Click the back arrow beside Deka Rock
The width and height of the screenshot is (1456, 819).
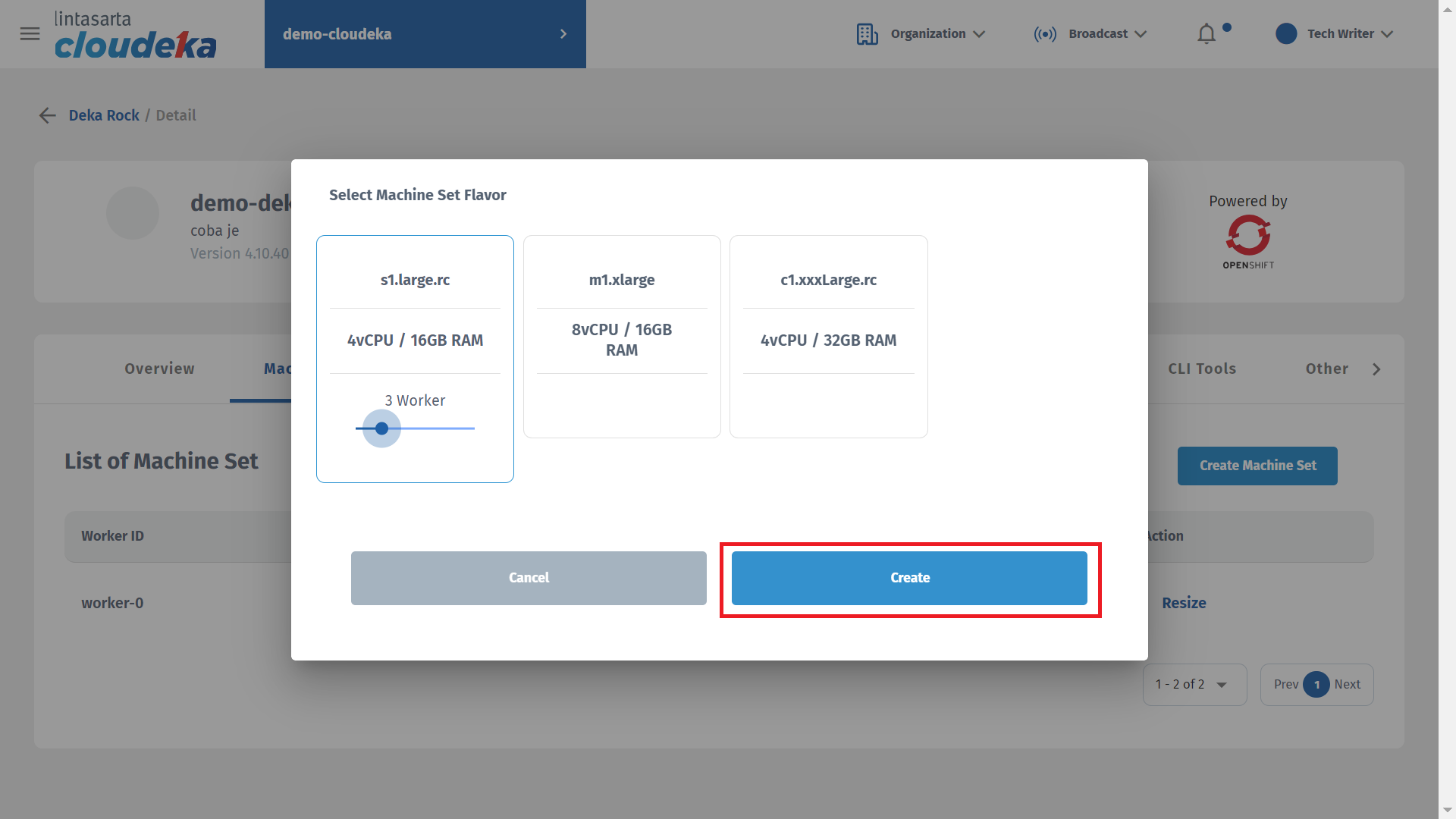48,115
